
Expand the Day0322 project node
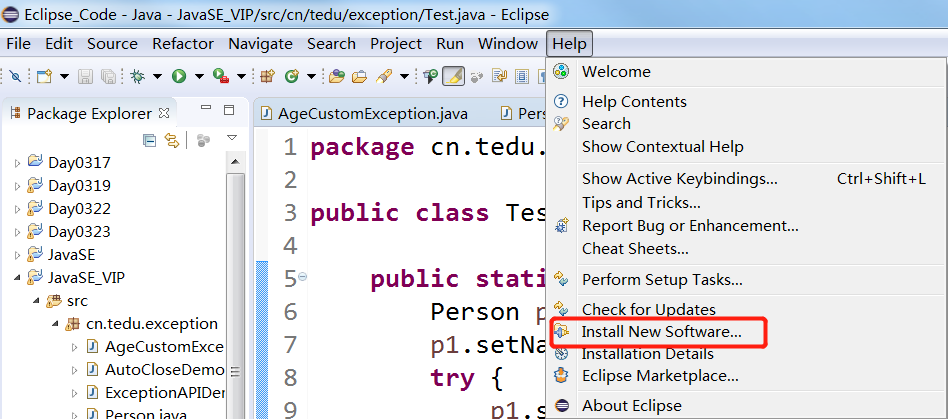pyautogui.click(x=17, y=209)
